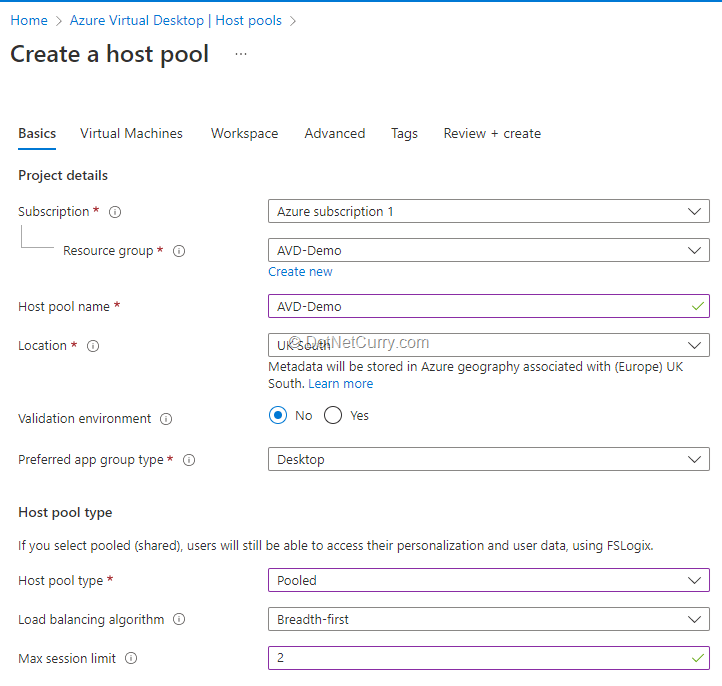Open the Subscription dropdown

489,211
